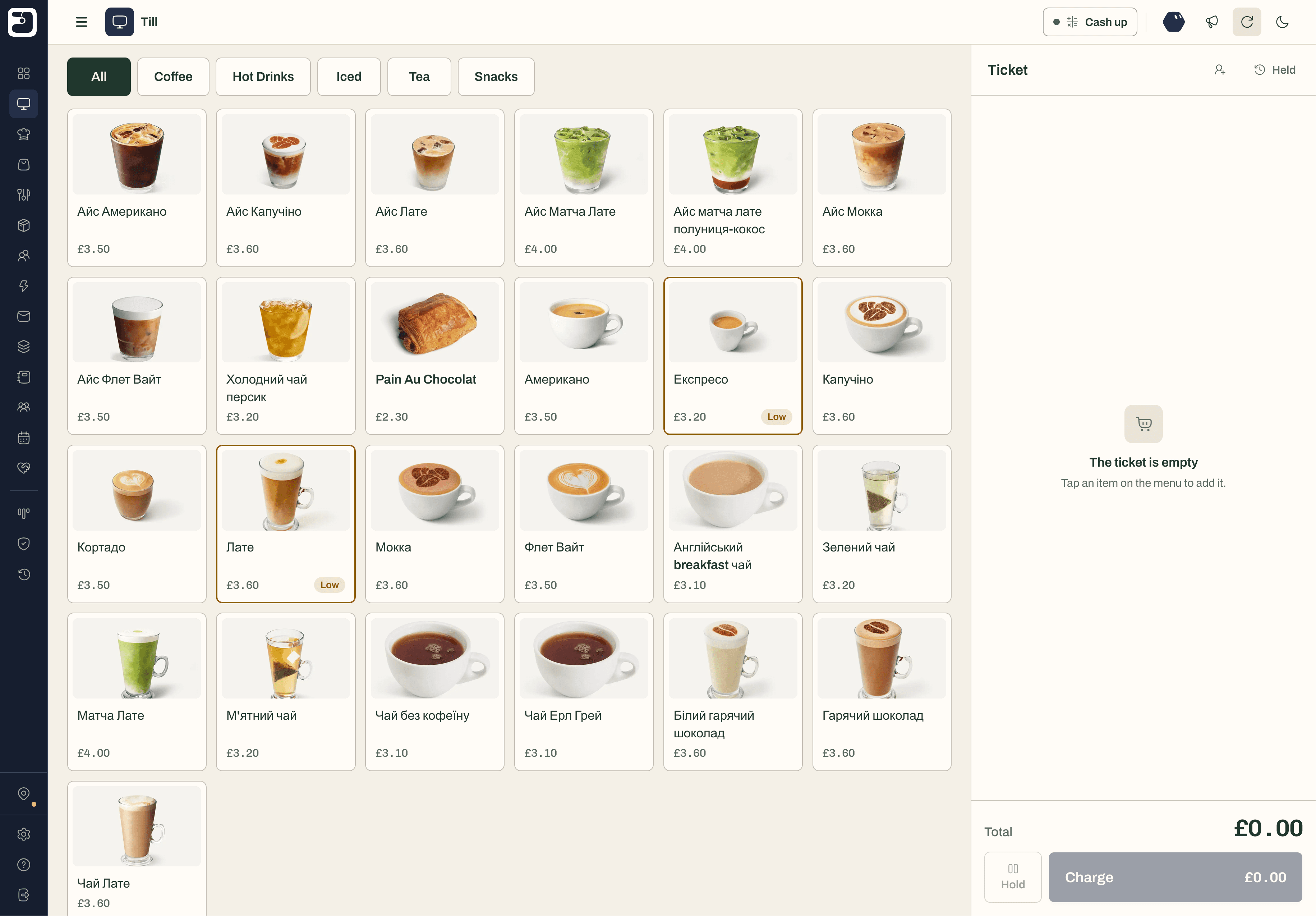
Task: Add Зелений чай to the ticket
Action: (882, 524)
